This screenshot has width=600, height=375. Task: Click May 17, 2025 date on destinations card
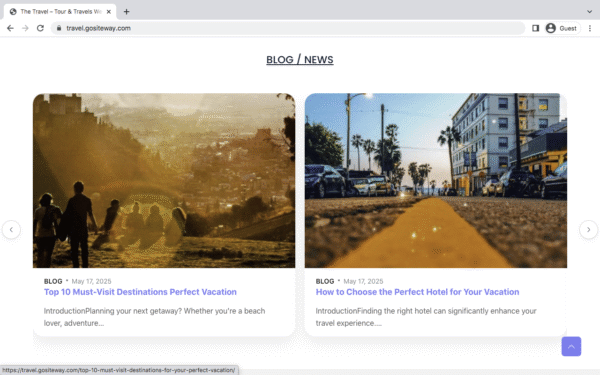tap(91, 281)
